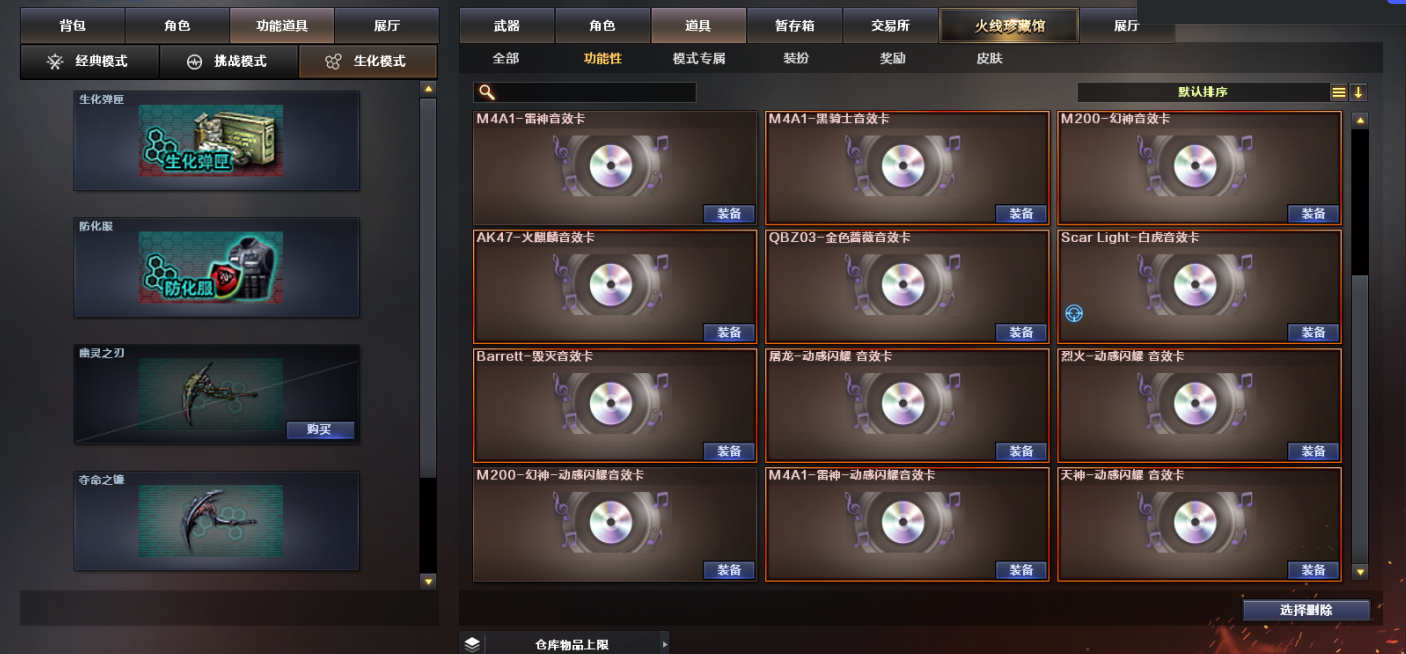Image resolution: width=1406 pixels, height=654 pixels.
Task: Open the 火线珍藏馆 tab
Action: coord(1009,26)
